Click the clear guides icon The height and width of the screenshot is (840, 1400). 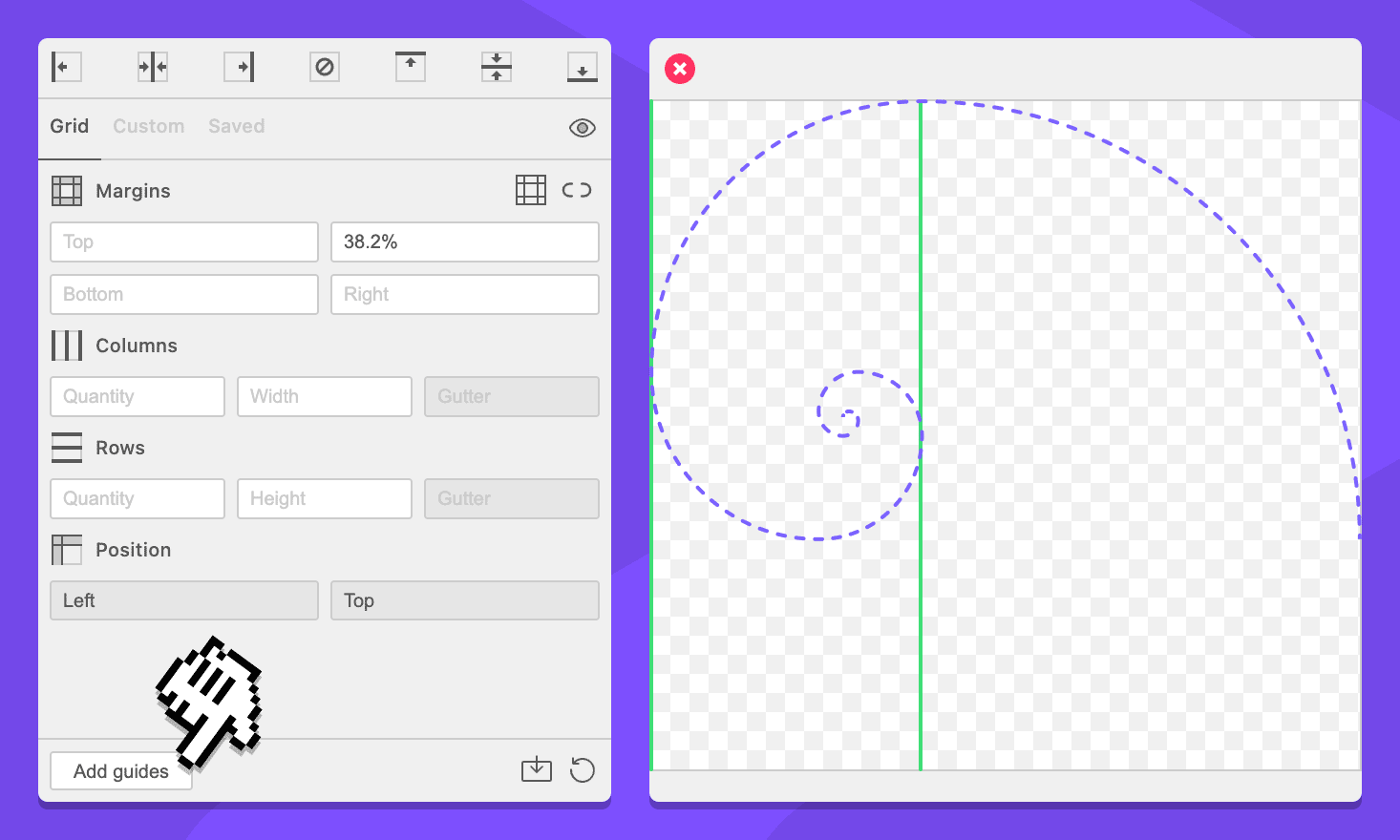coord(325,67)
